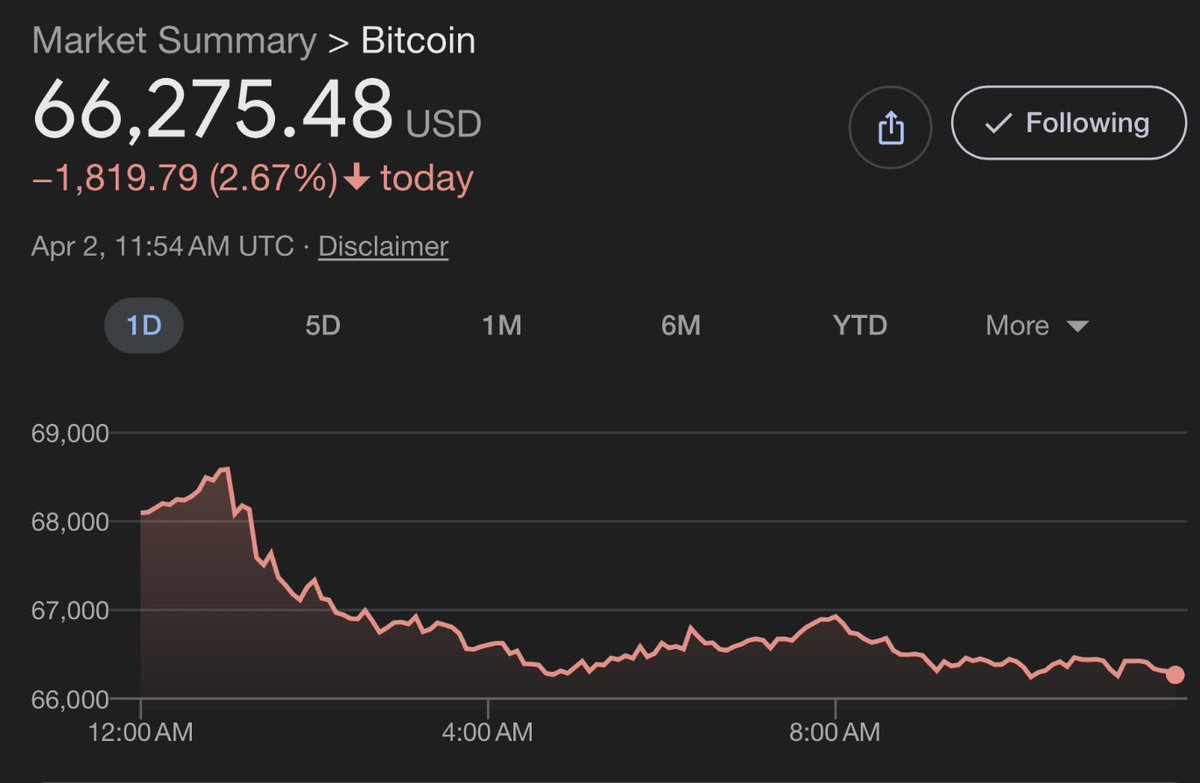Click the 4:00 AM time axis label
The height and width of the screenshot is (783, 1200).
tap(487, 733)
